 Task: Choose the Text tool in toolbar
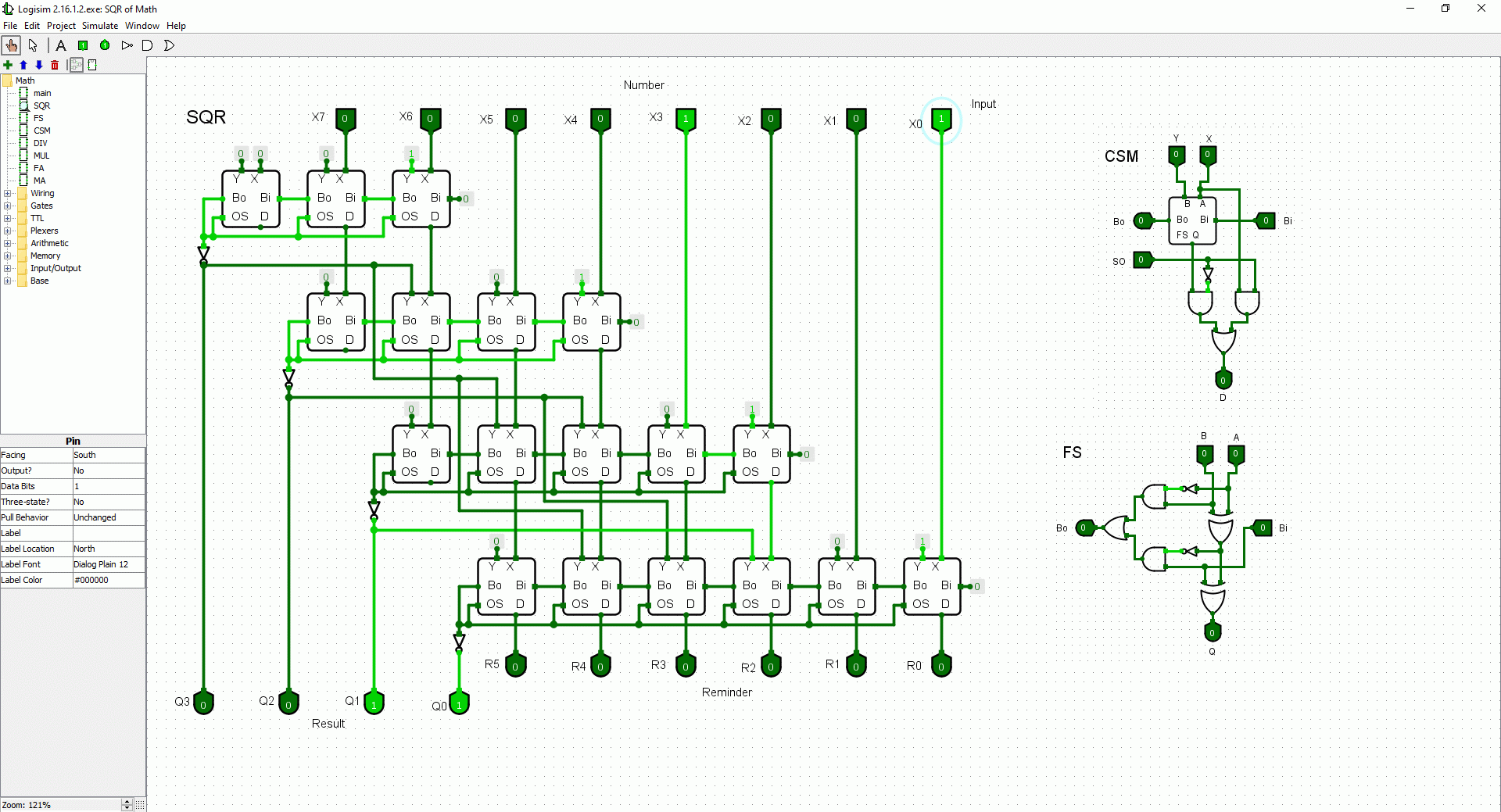(61, 45)
